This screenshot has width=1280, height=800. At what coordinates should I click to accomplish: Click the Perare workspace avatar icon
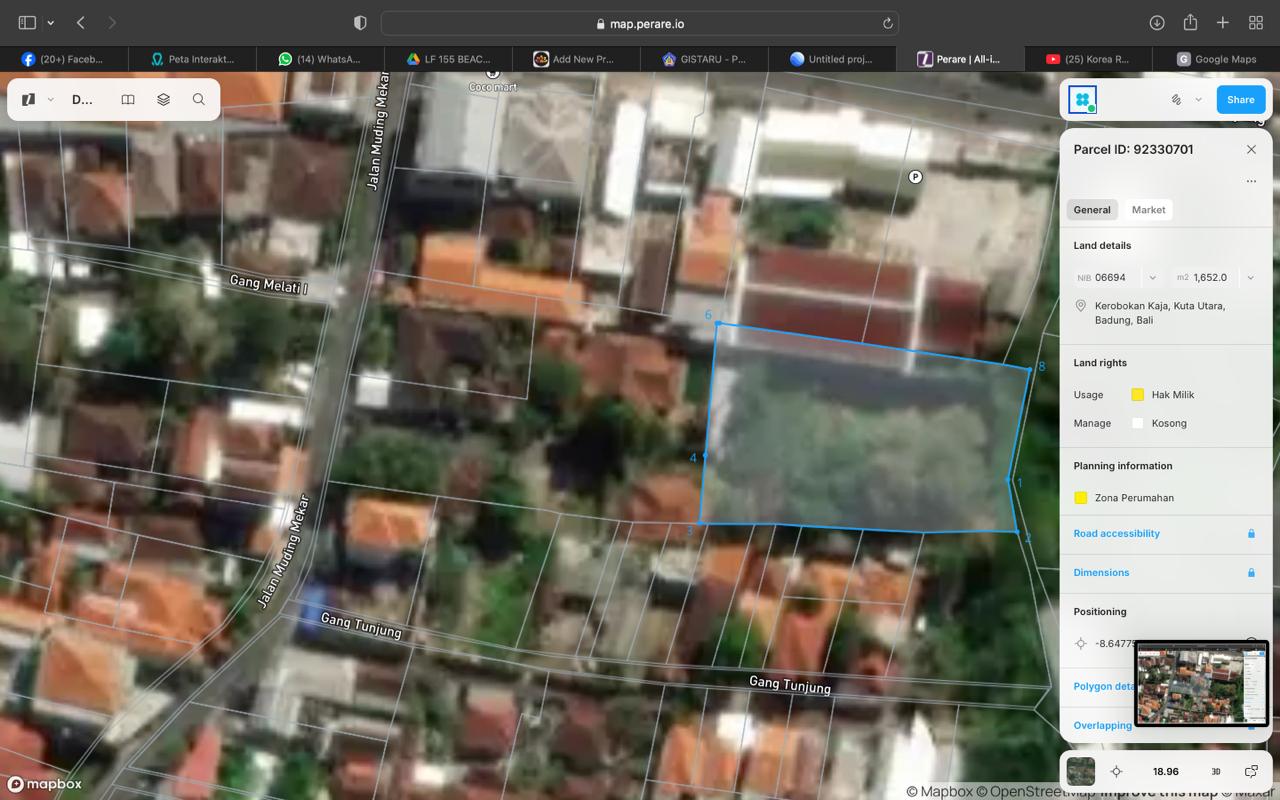(1082, 100)
